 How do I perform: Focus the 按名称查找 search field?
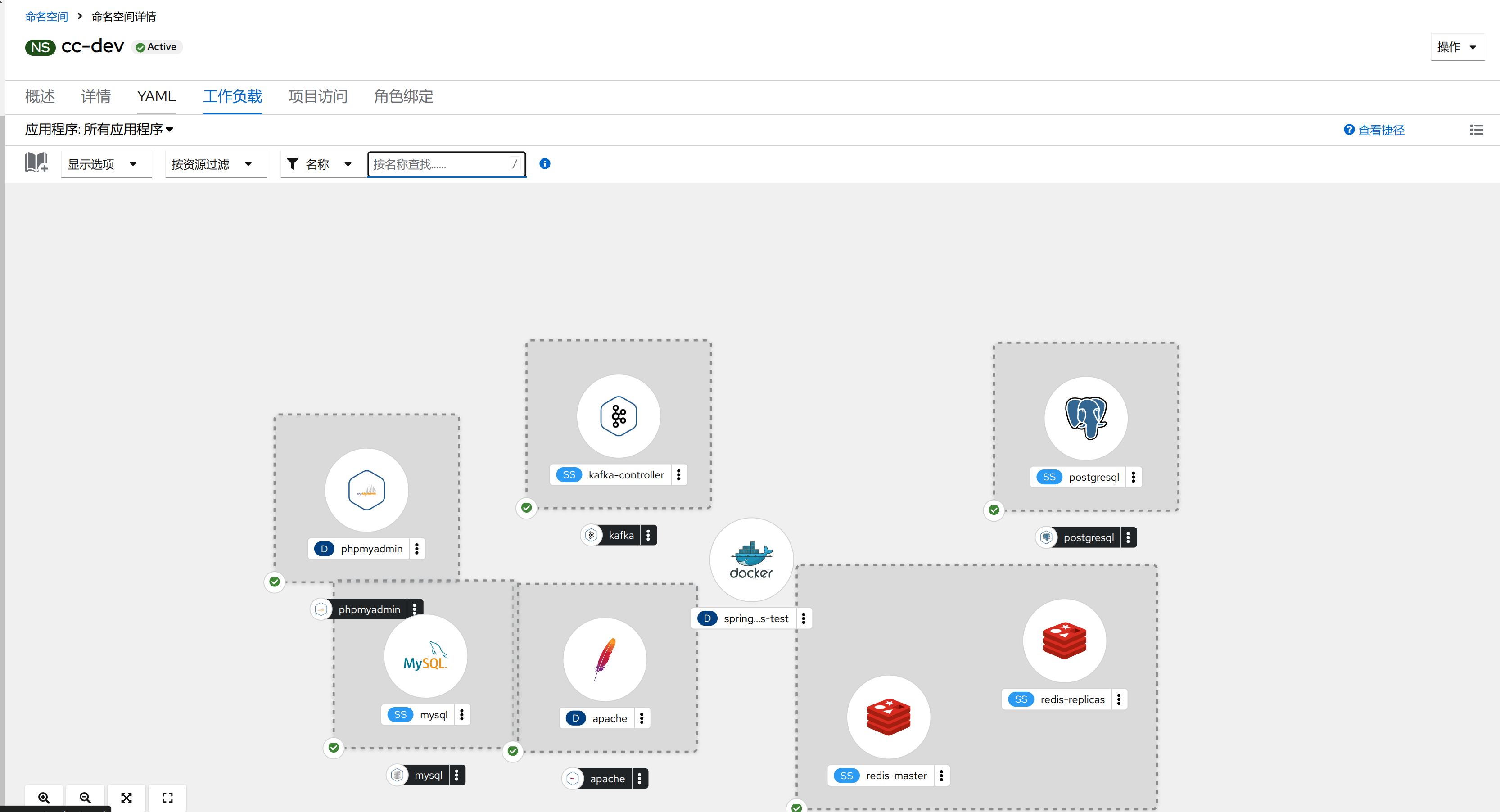[440, 164]
